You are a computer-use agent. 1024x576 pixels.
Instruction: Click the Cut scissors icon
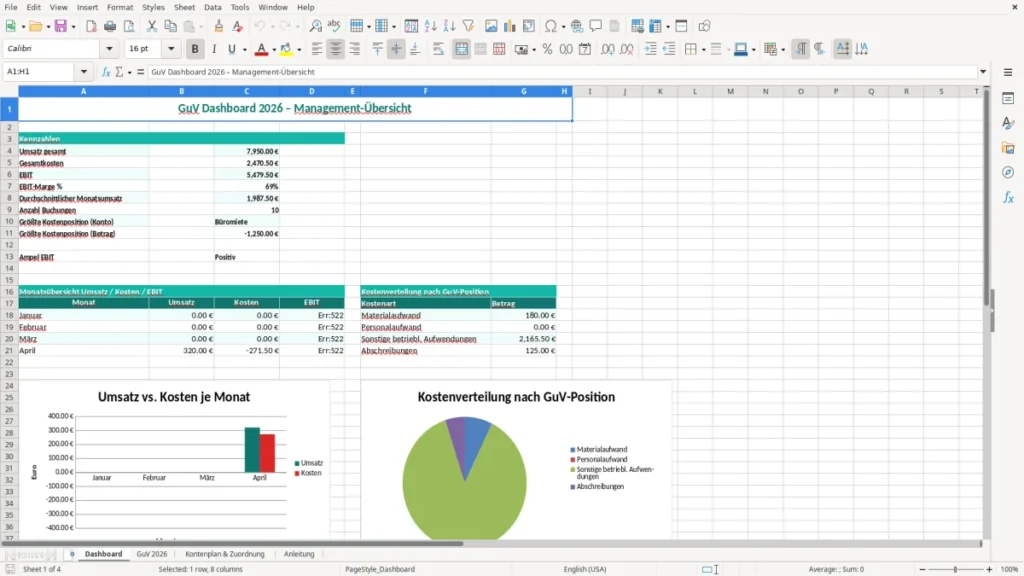152,26
